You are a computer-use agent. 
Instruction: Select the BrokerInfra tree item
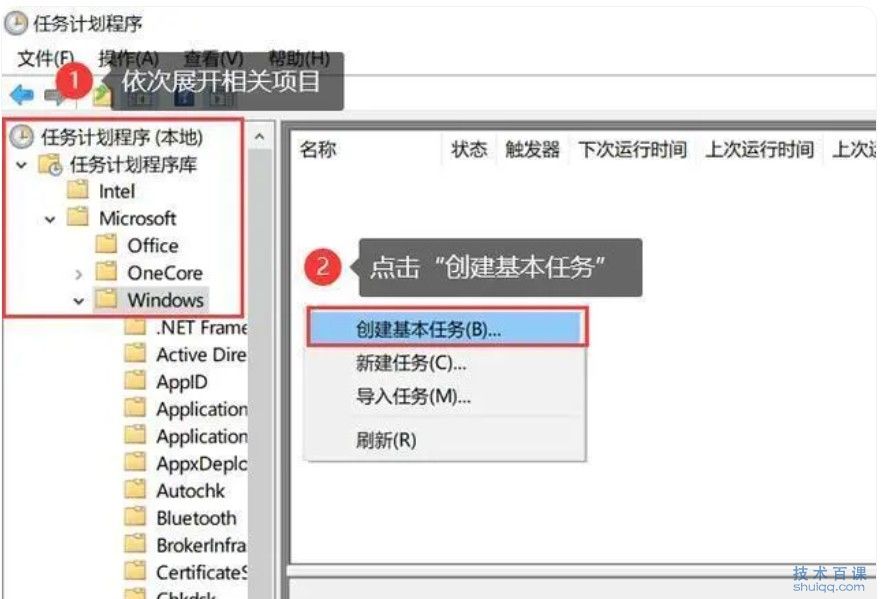point(201,546)
